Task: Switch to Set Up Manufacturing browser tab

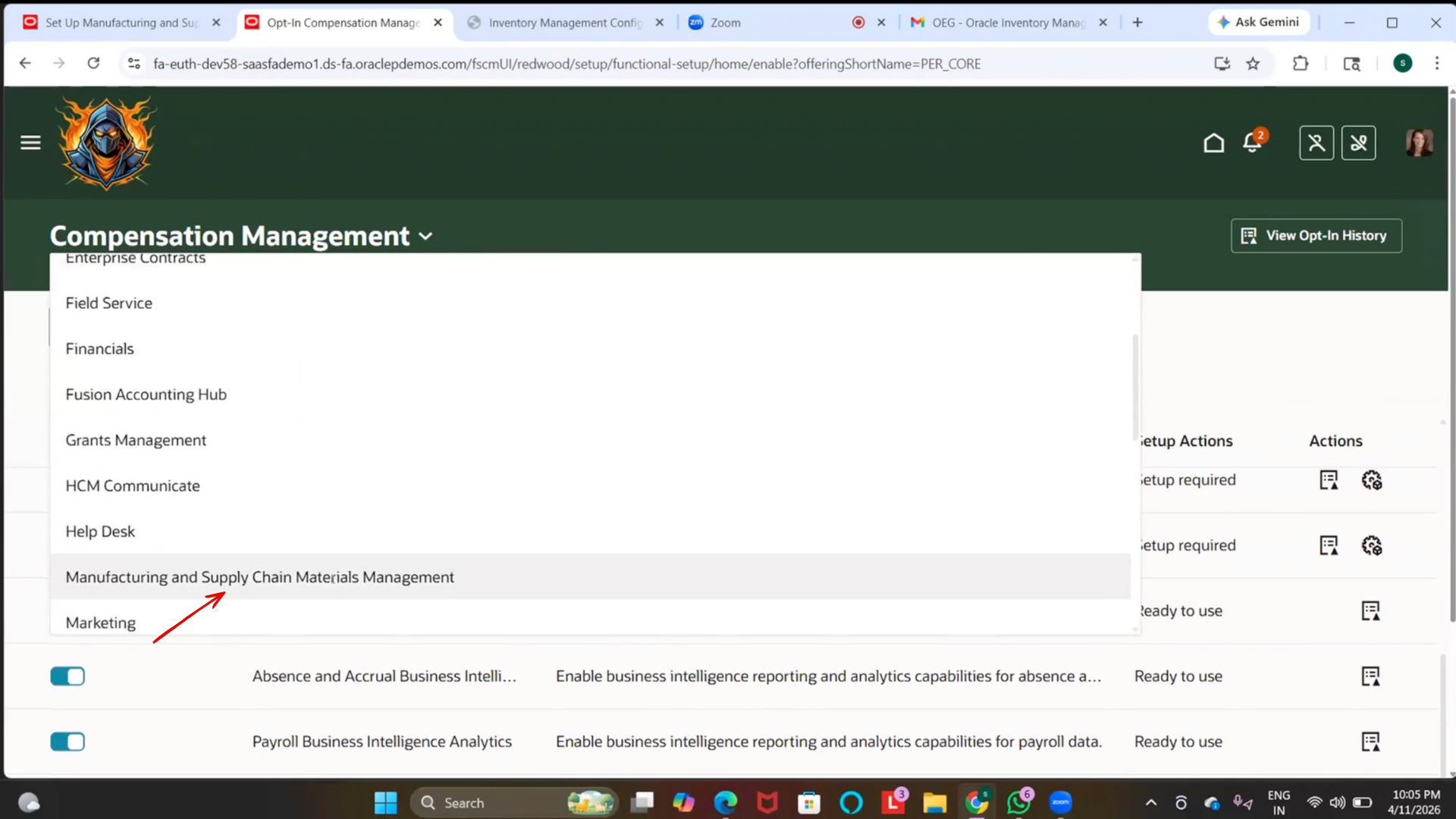Action: (121, 23)
